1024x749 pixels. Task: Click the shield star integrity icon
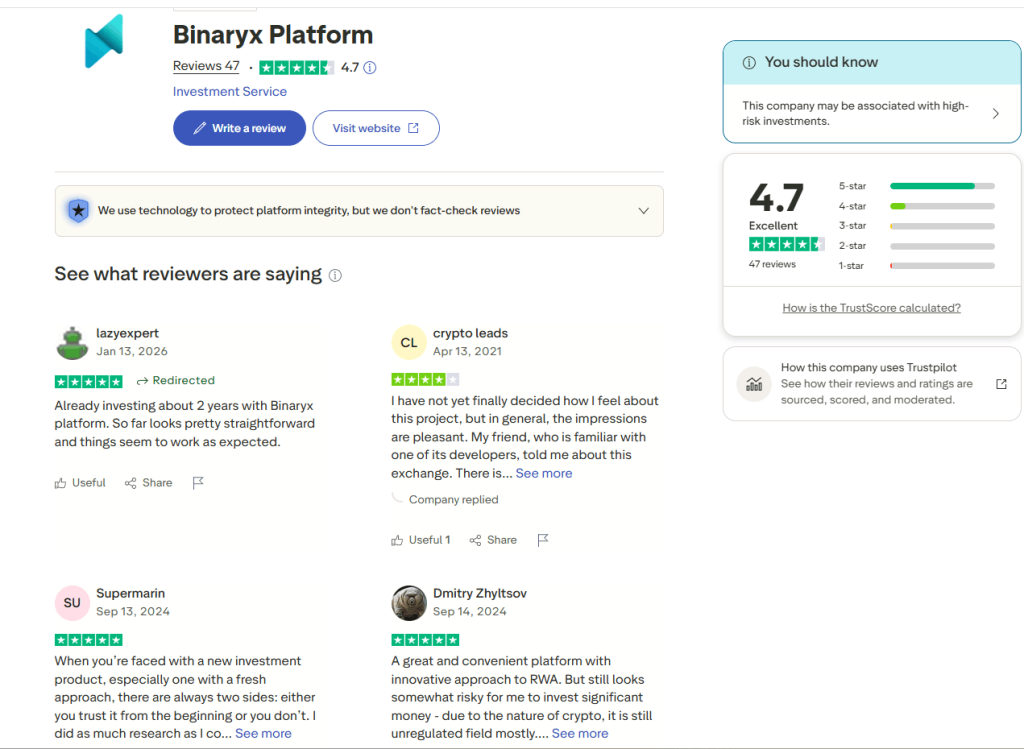click(78, 210)
